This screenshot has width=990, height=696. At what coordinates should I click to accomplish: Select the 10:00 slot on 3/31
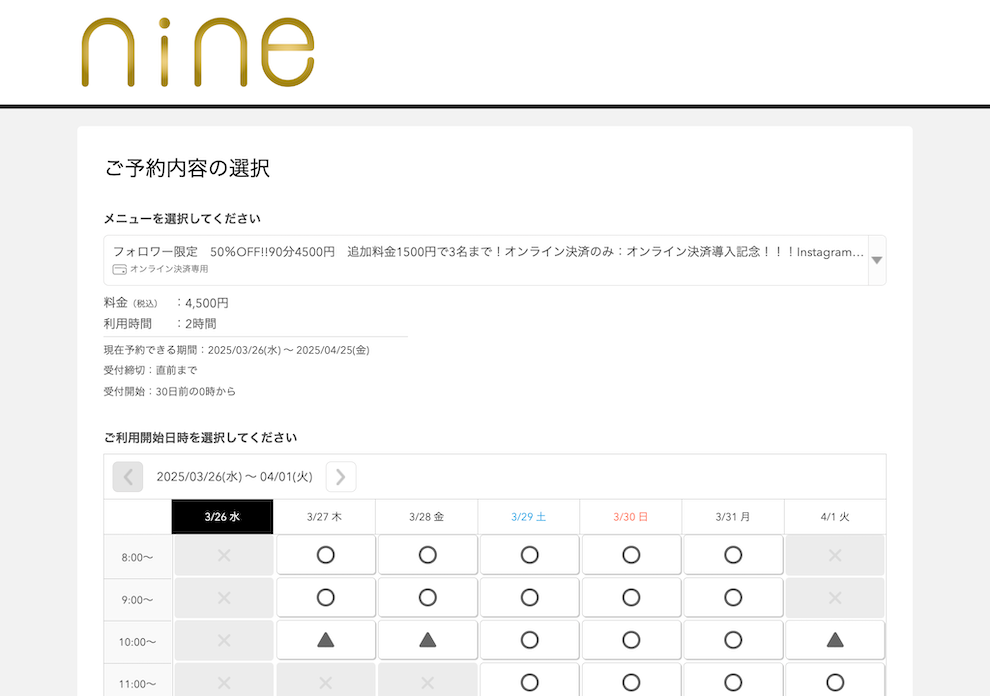tap(733, 640)
